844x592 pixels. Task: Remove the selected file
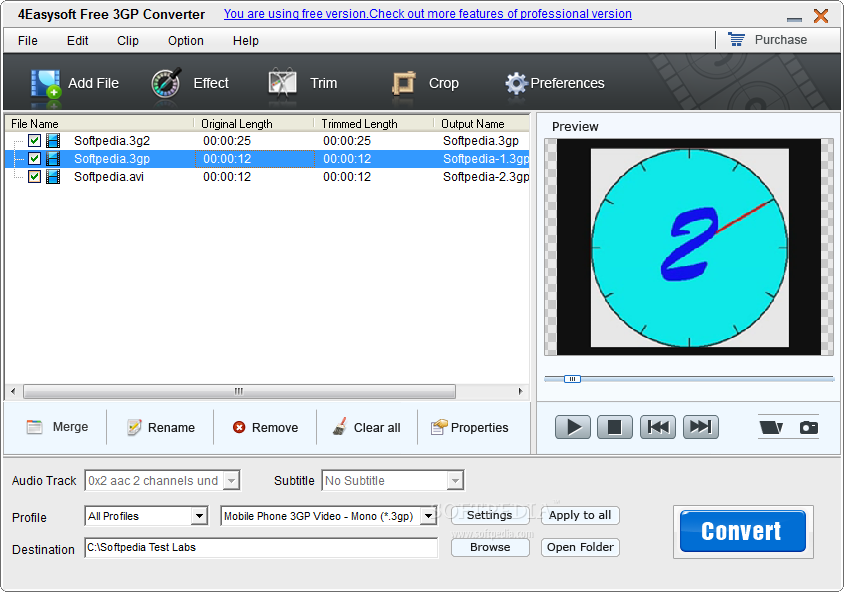pos(265,427)
